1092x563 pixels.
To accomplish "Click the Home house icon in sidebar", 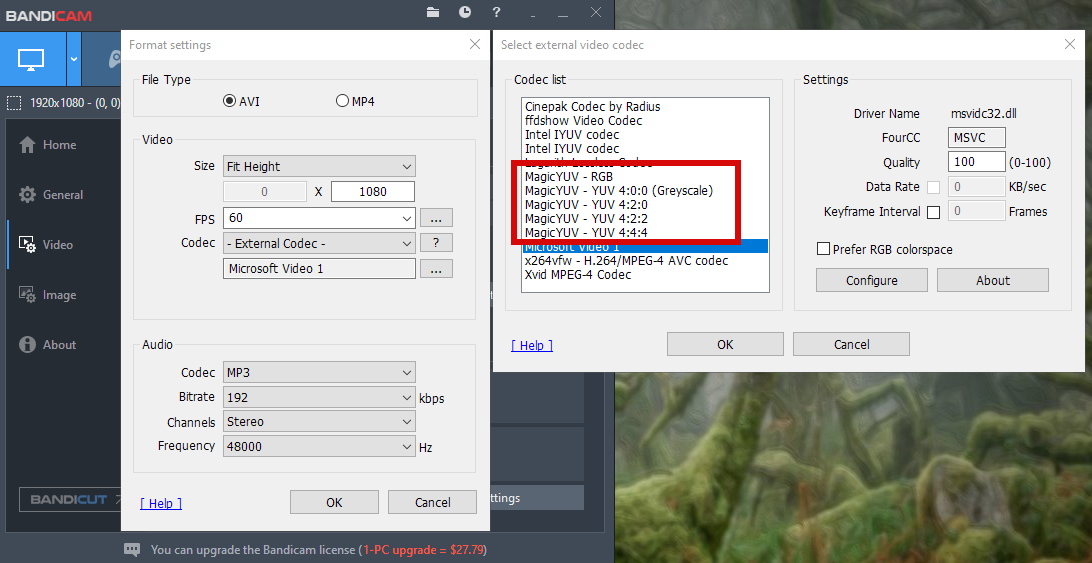I will click(27, 145).
